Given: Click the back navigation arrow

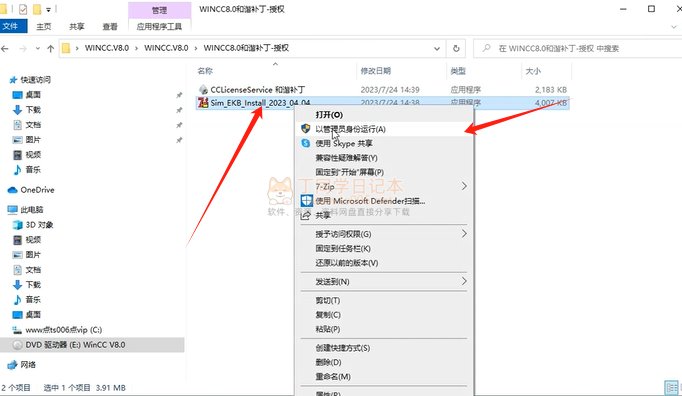Looking at the screenshot, I should [x=5, y=48].
